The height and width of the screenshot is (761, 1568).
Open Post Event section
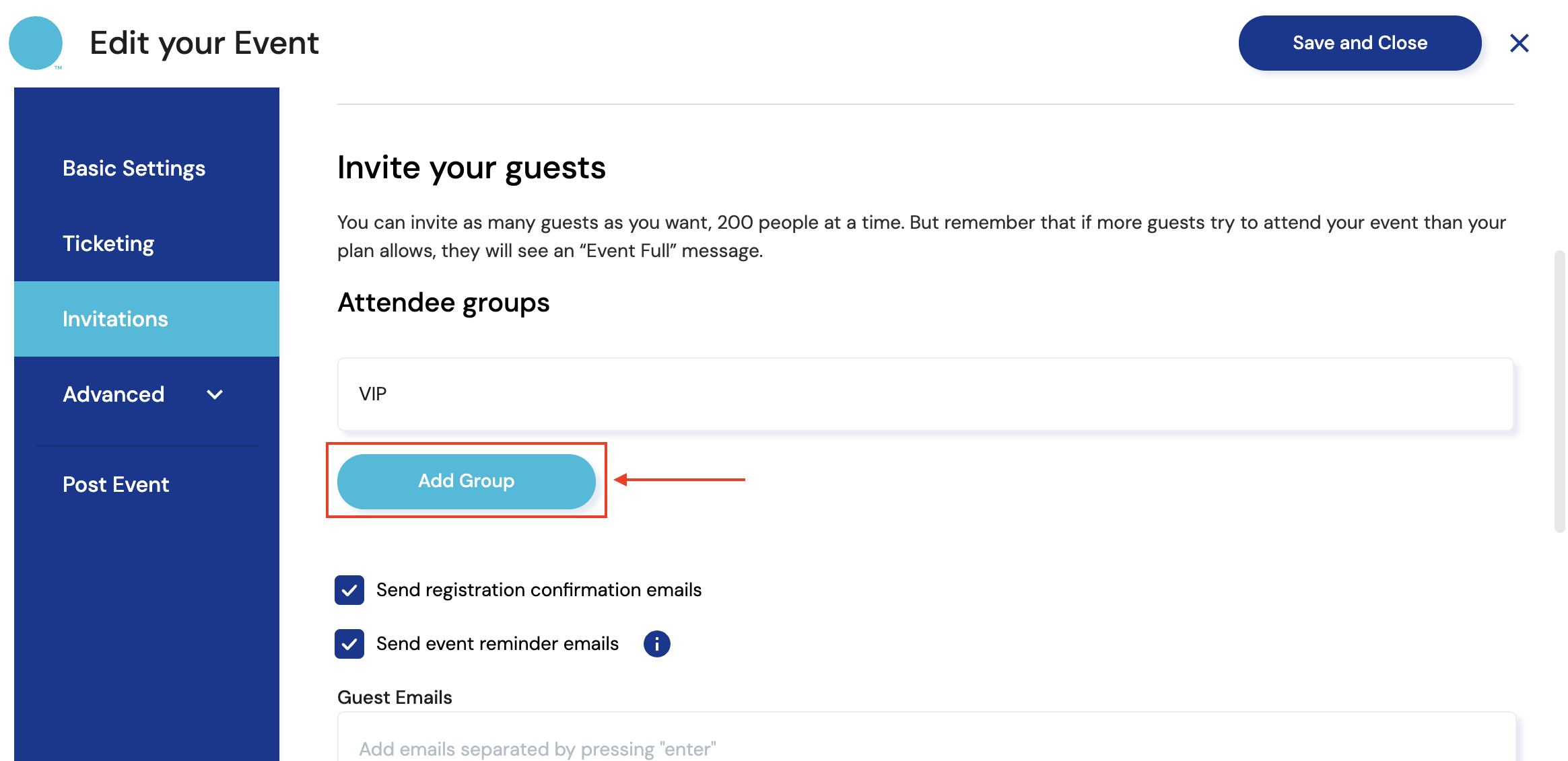click(116, 484)
